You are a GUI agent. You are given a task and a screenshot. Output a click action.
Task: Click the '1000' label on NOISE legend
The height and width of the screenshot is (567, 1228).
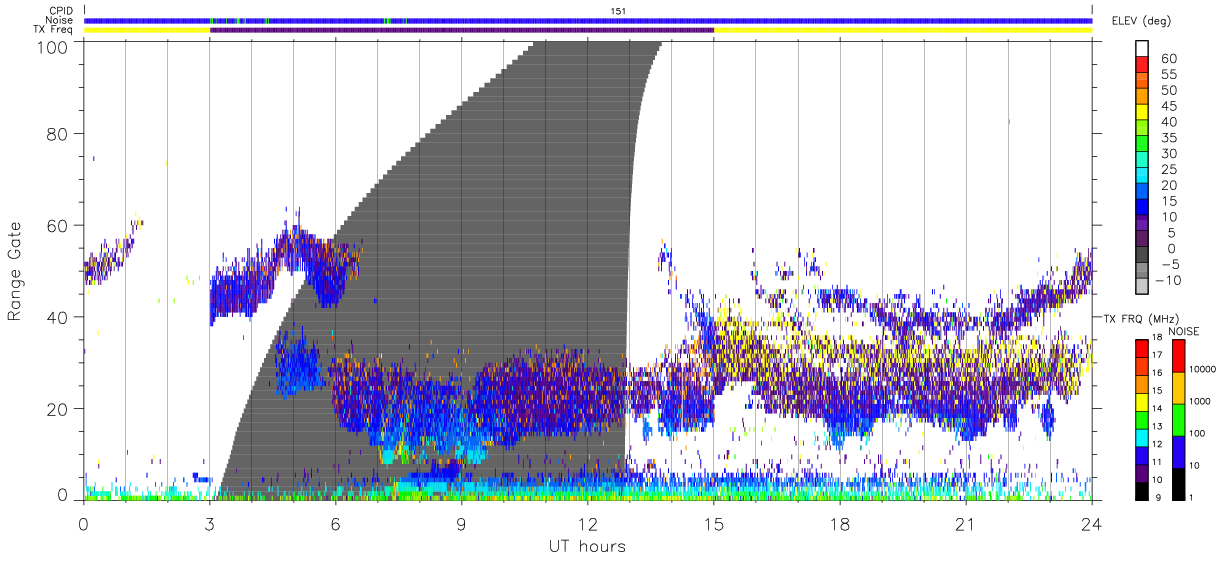point(1202,401)
